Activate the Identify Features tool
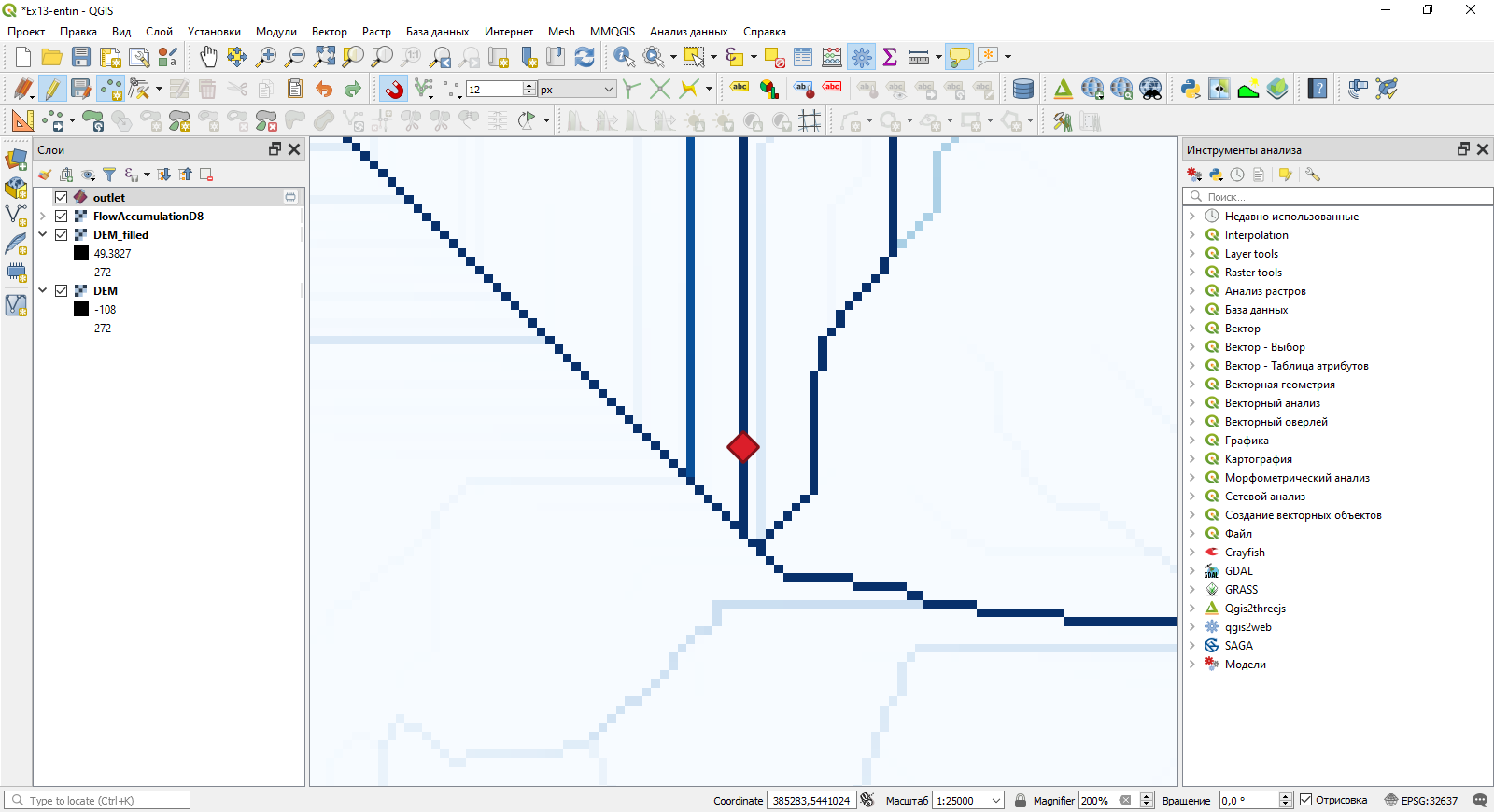The width and height of the screenshot is (1494, 812). tap(624, 57)
